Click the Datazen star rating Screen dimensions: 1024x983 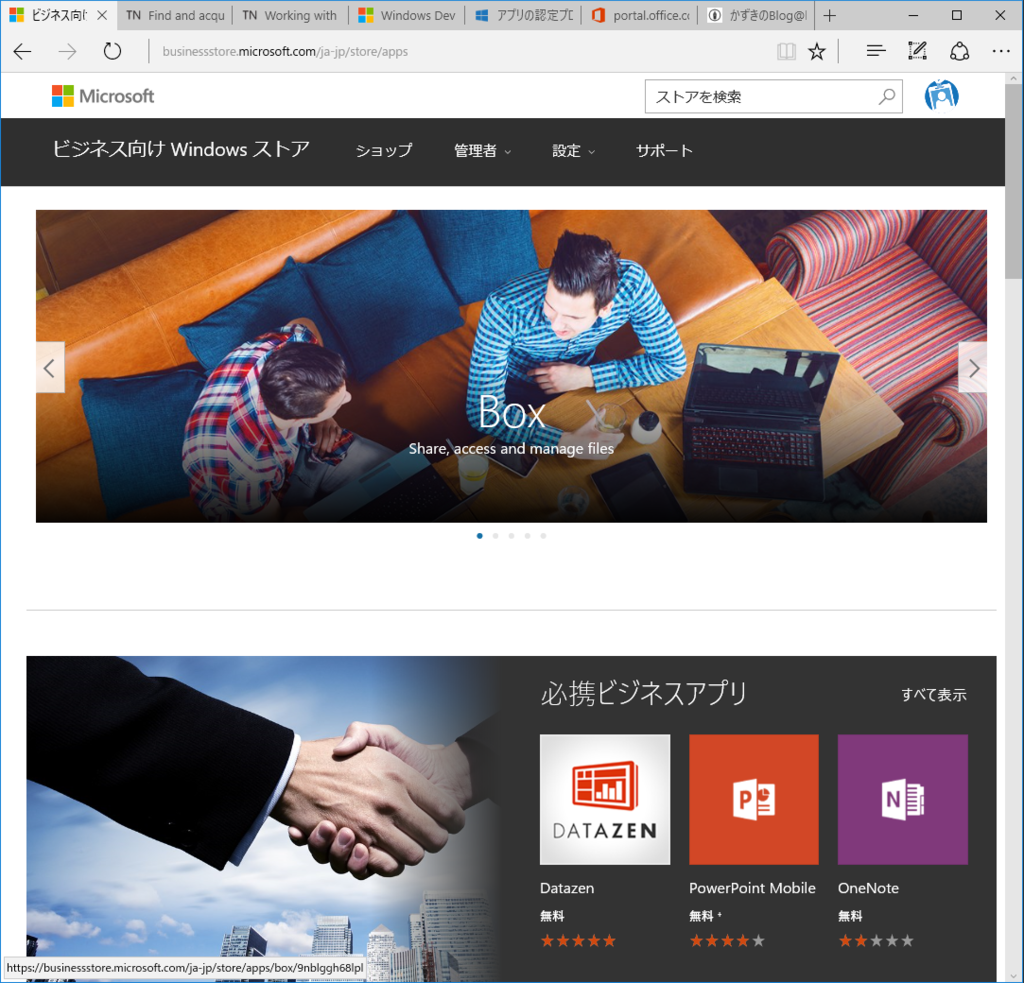[578, 941]
